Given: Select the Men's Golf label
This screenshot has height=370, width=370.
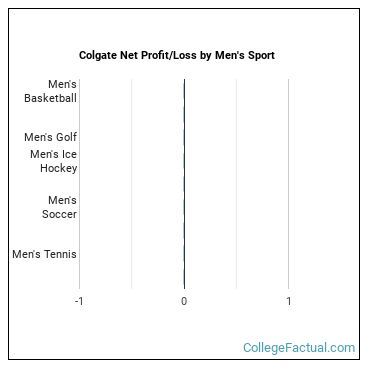Looking at the screenshot, I should (50, 137).
